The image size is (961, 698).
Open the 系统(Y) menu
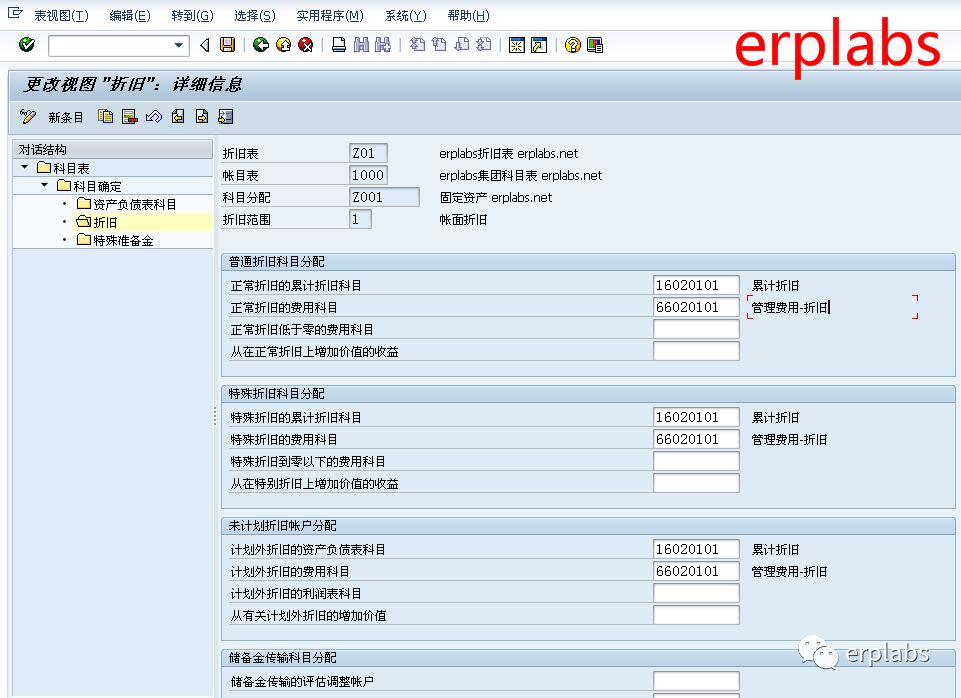point(406,15)
